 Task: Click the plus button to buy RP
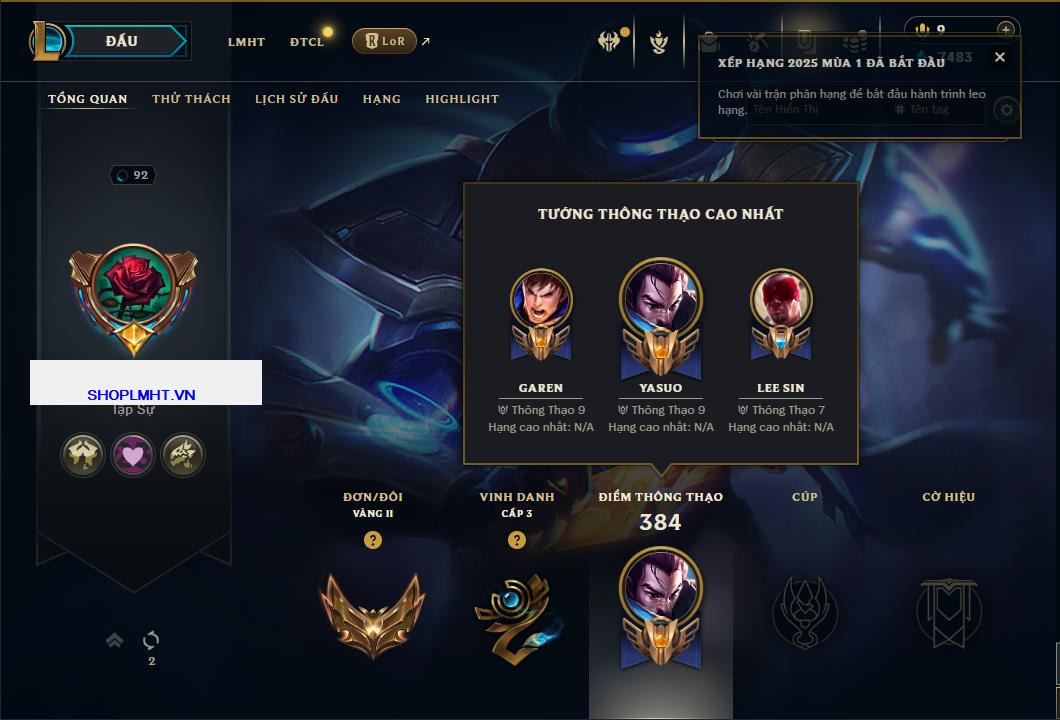1006,30
